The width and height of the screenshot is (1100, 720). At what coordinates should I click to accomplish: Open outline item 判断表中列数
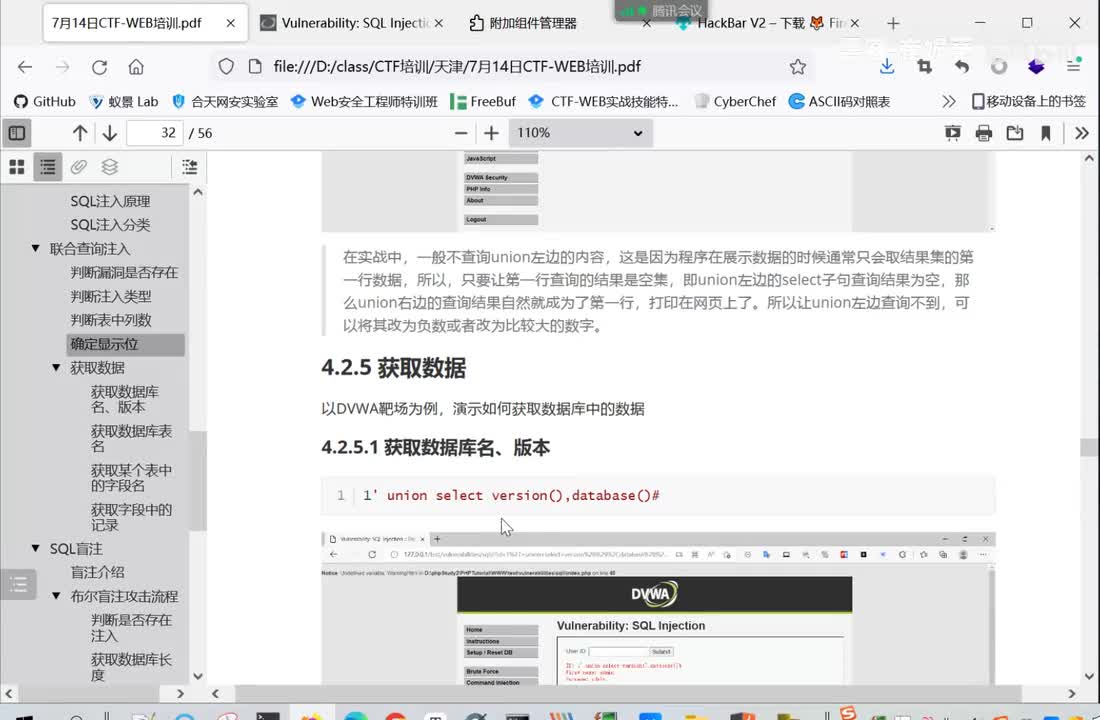coord(111,320)
